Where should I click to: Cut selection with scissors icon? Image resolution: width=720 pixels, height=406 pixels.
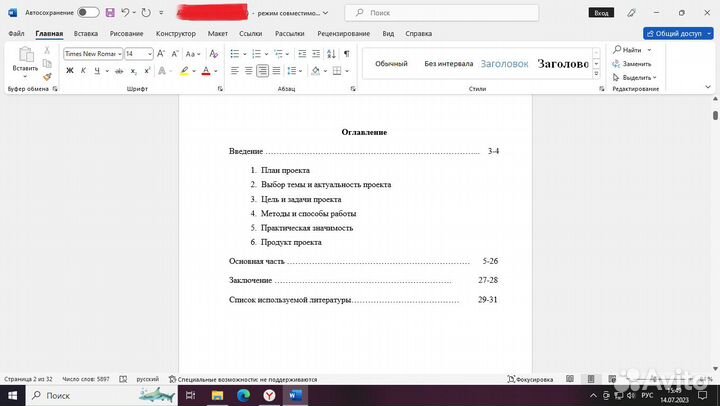click(x=47, y=51)
